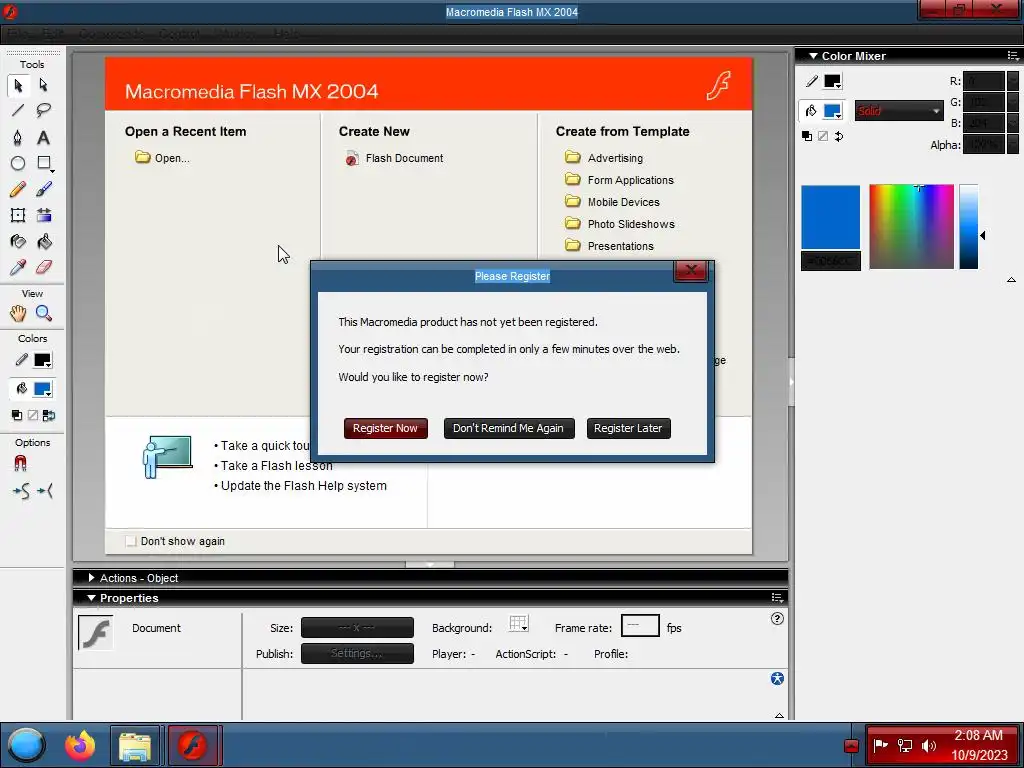Click No Color in Color Mixer
The image size is (1024, 768).
(823, 136)
